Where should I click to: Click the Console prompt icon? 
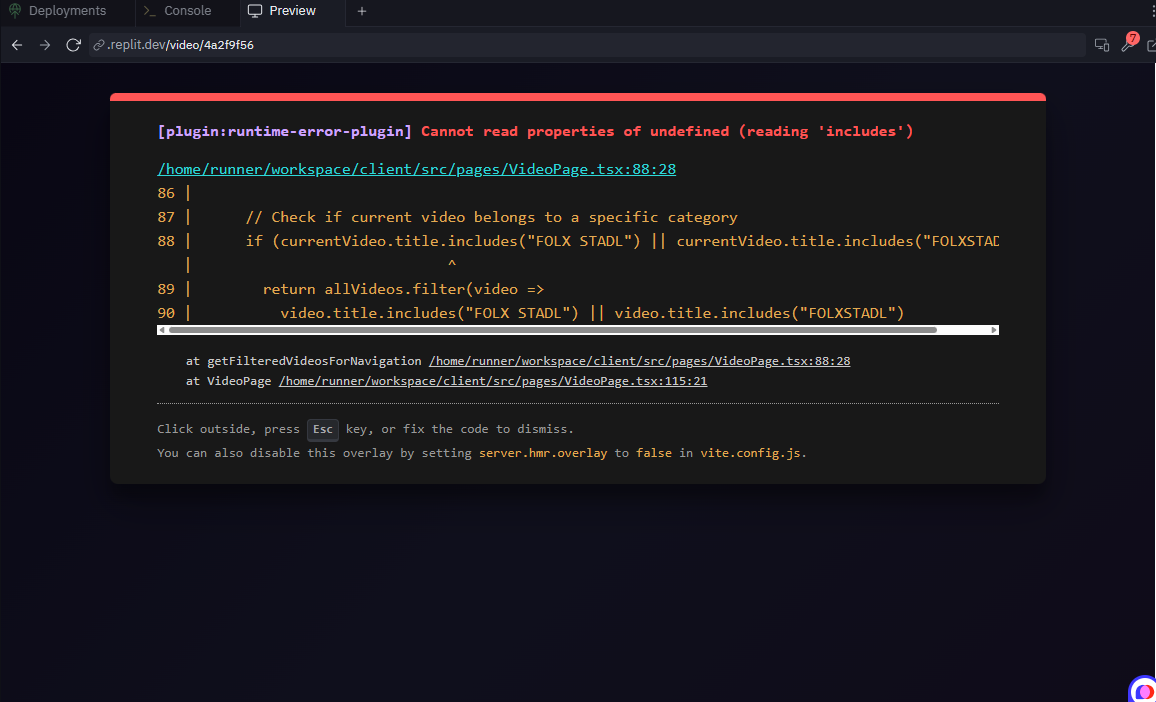[150, 11]
